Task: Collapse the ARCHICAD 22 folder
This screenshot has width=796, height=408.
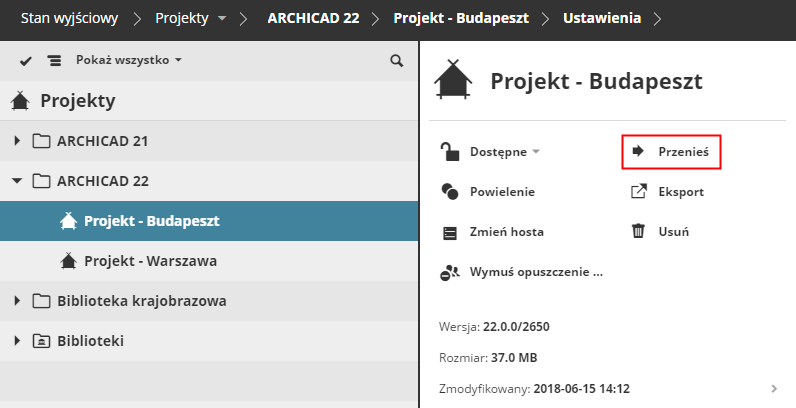Action: coord(17,181)
